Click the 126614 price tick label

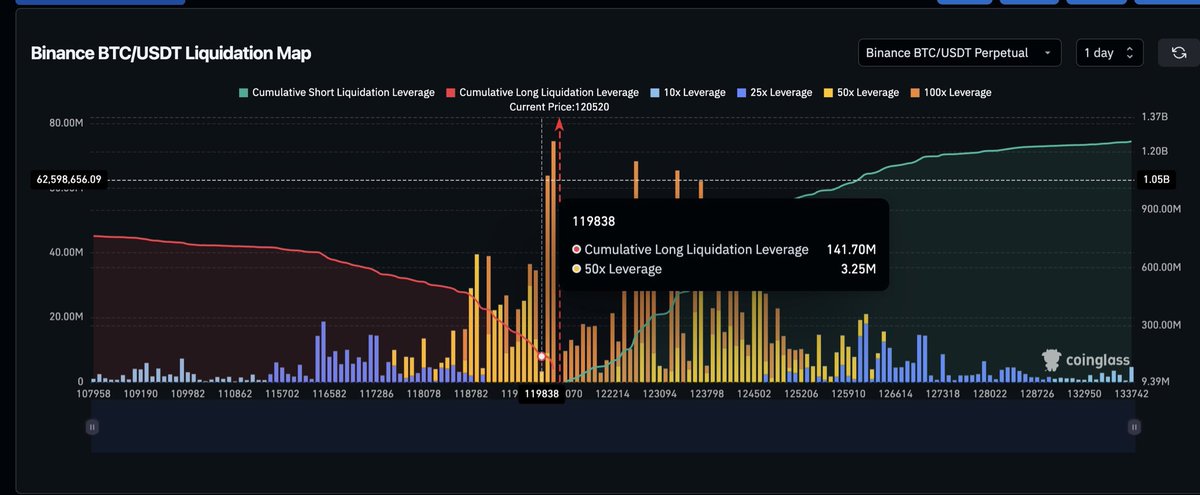coord(896,394)
